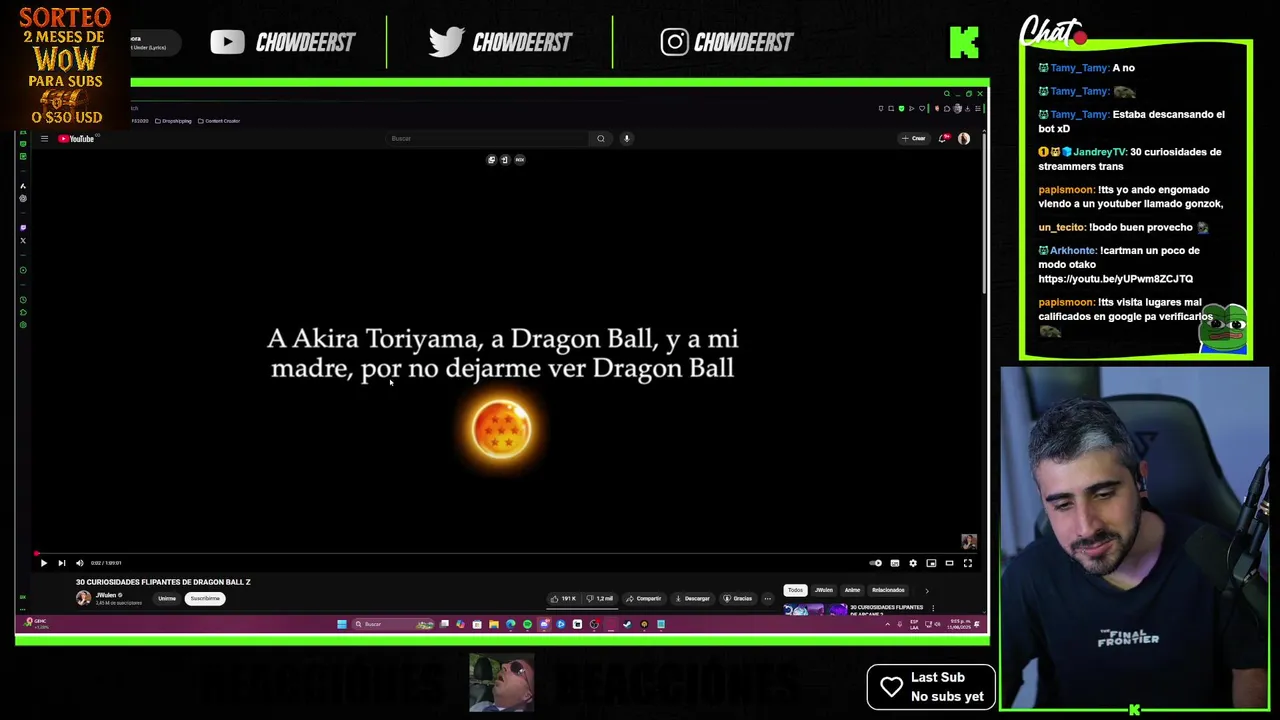Click the green Kick logo
The image size is (1280, 720).
(x=964, y=42)
